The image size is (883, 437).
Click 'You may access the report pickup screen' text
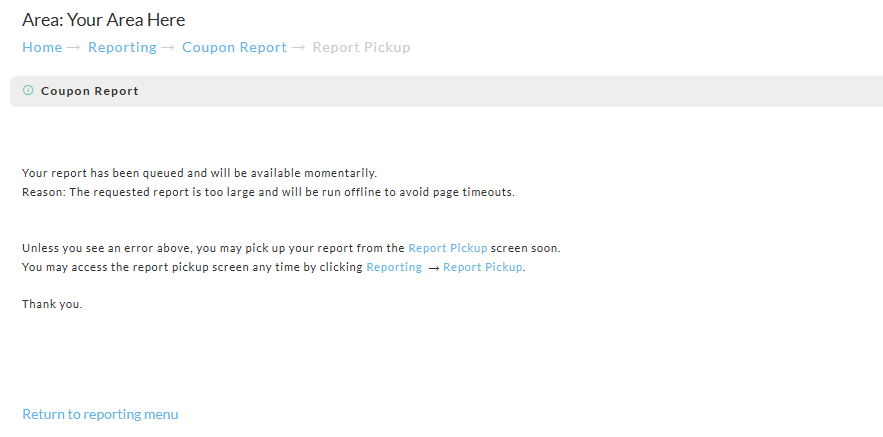[x=193, y=267]
